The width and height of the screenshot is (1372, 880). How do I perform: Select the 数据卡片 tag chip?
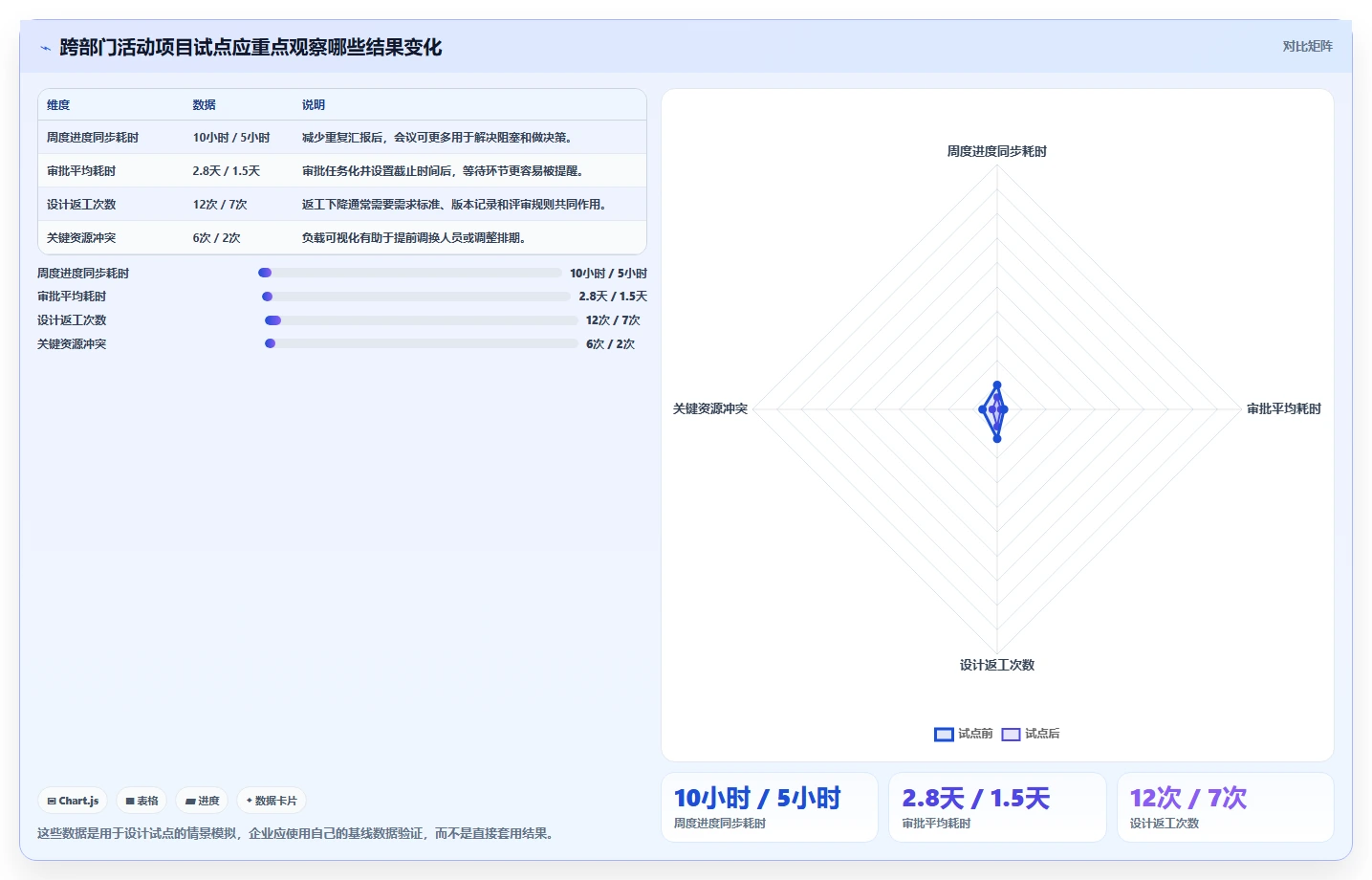pyautogui.click(x=272, y=801)
